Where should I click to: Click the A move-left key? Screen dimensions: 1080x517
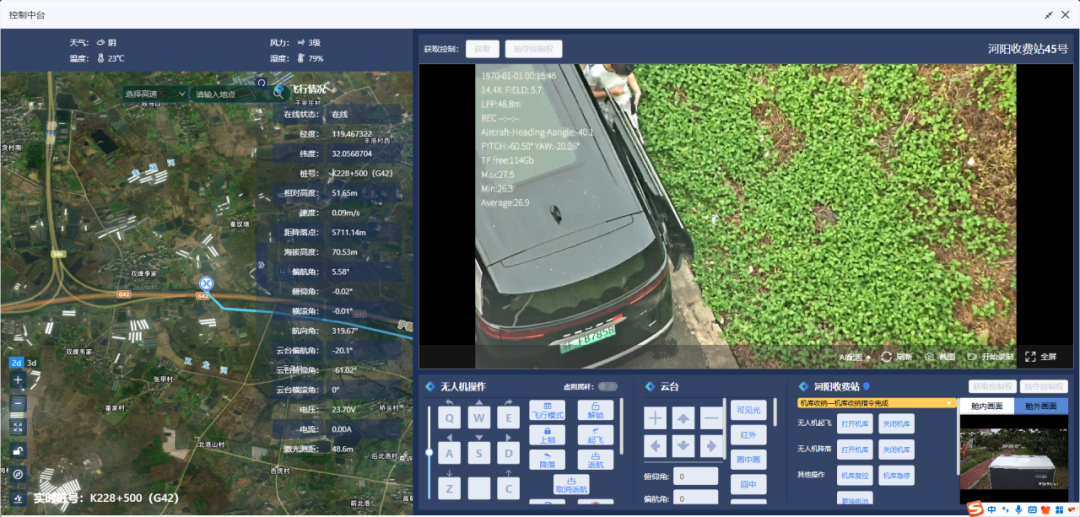tap(449, 453)
